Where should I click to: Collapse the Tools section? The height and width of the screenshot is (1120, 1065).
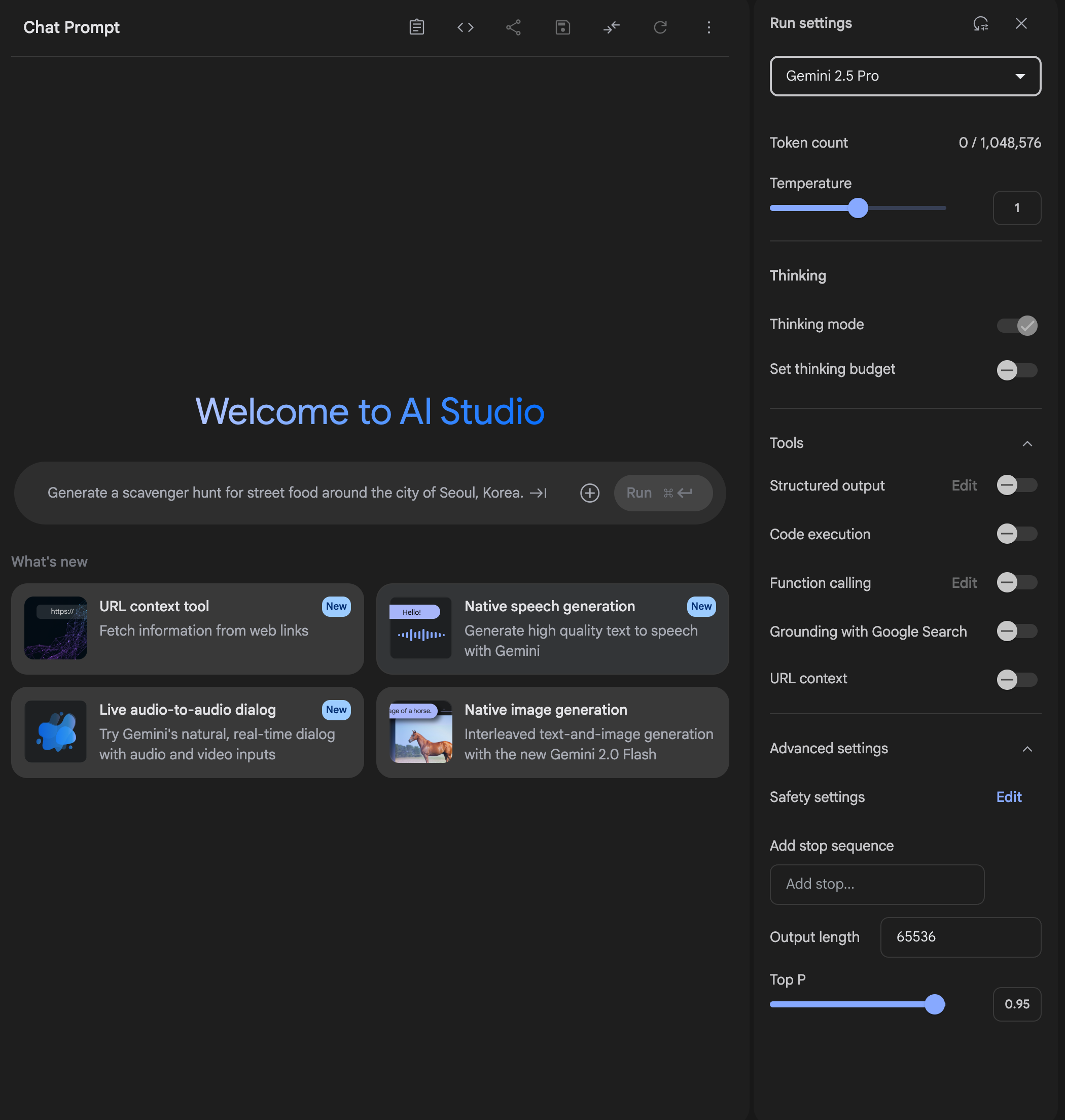click(x=1027, y=443)
